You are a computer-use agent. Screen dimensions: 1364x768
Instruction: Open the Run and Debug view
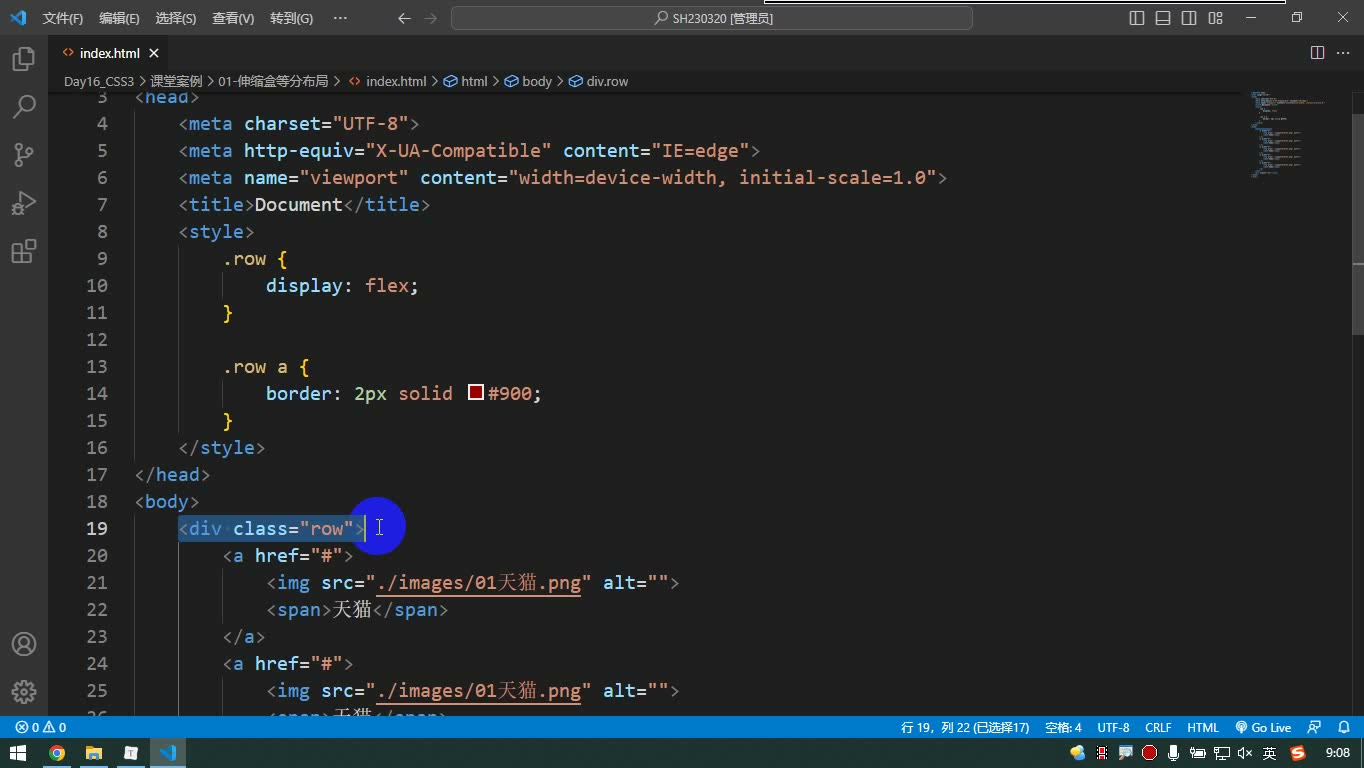(24, 202)
